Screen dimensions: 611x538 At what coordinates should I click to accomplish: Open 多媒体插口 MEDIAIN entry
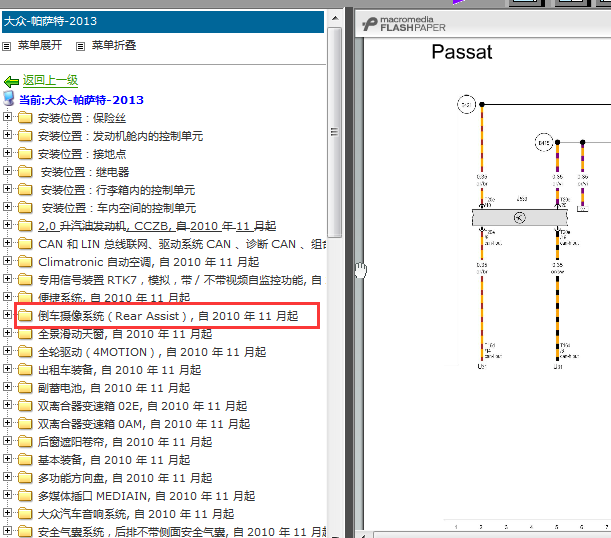[x=146, y=496]
